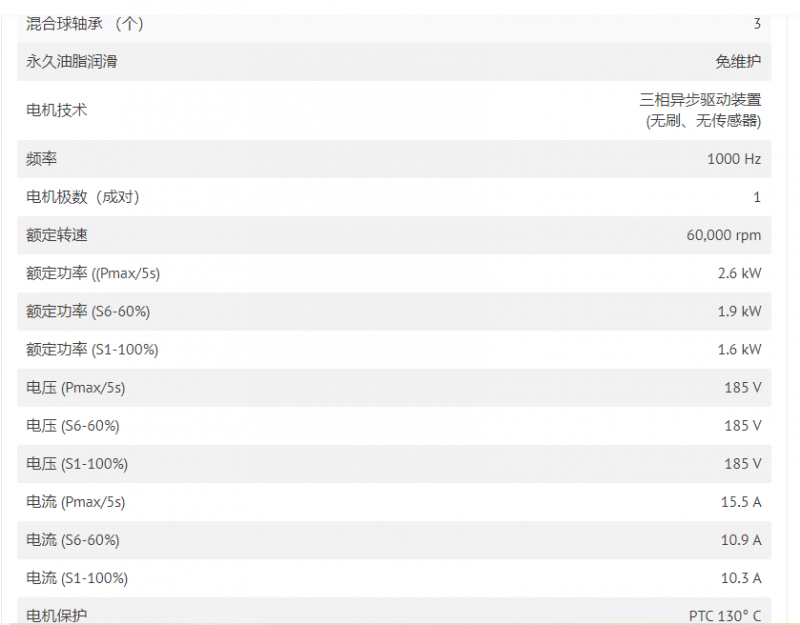Image resolution: width=800 pixels, height=625 pixels.
Task: Select the 1.6 kW value
Action: tap(739, 349)
